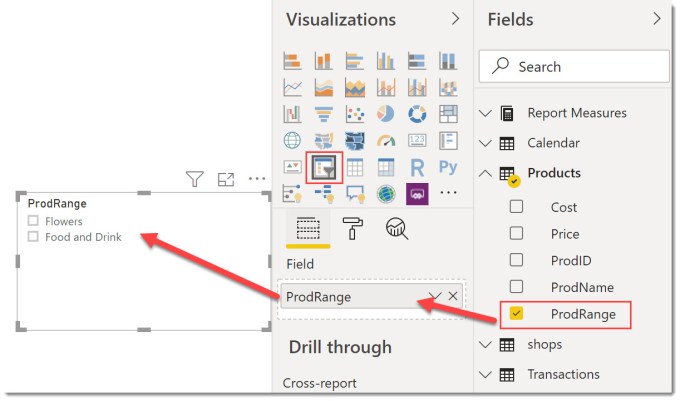Select the donut chart visualization
The height and width of the screenshot is (401, 680).
(x=417, y=114)
